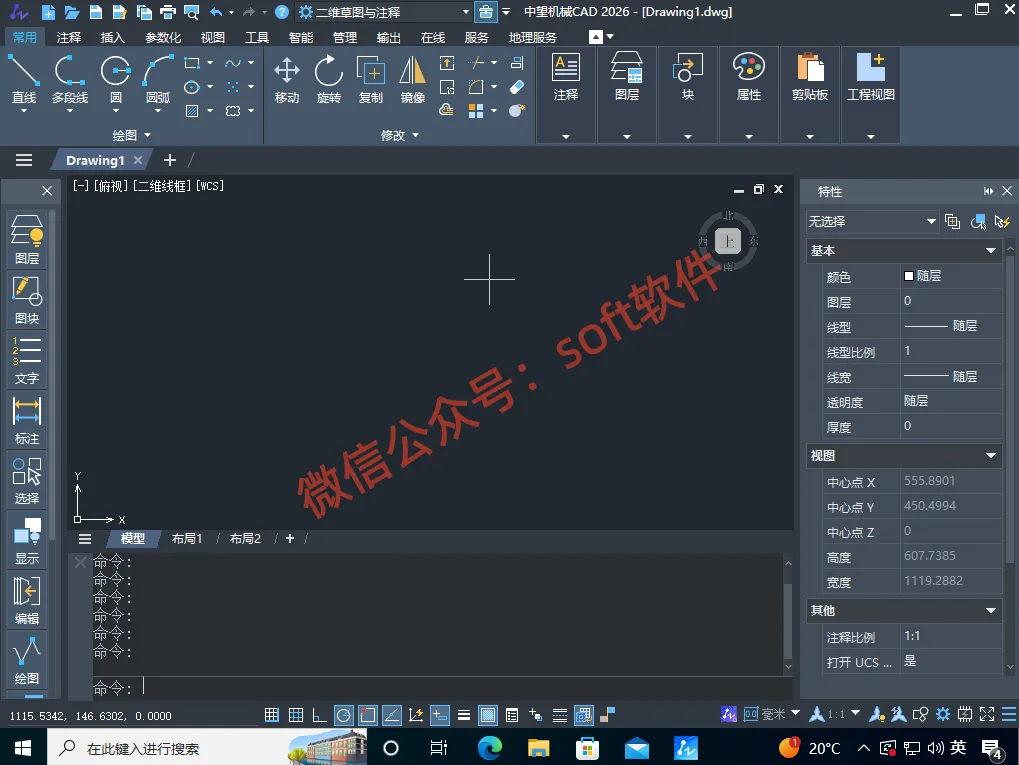
Task: Collapse the 视图 properties section
Action: tap(990, 456)
